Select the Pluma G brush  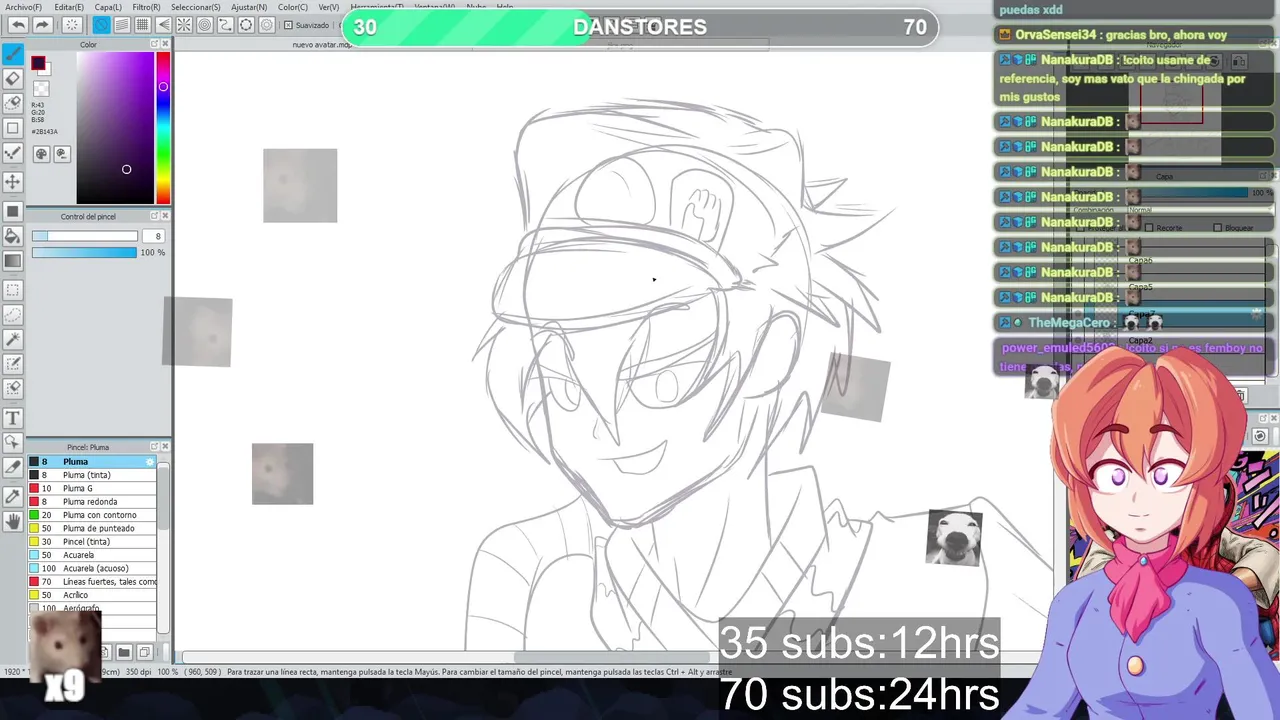coord(92,488)
